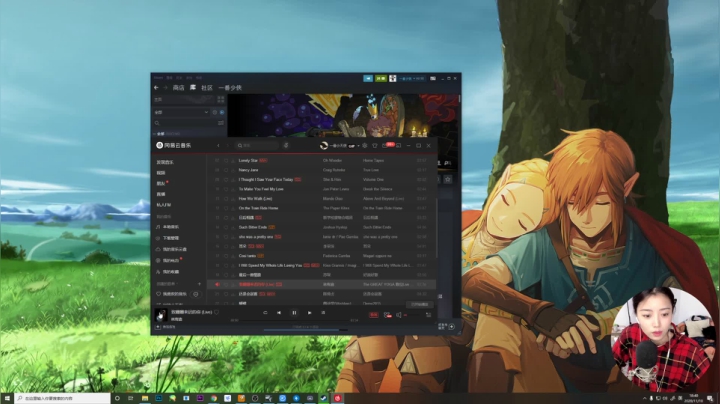This screenshot has height=404, width=720.
Task: Go back in Steam window
Action: coord(156,88)
